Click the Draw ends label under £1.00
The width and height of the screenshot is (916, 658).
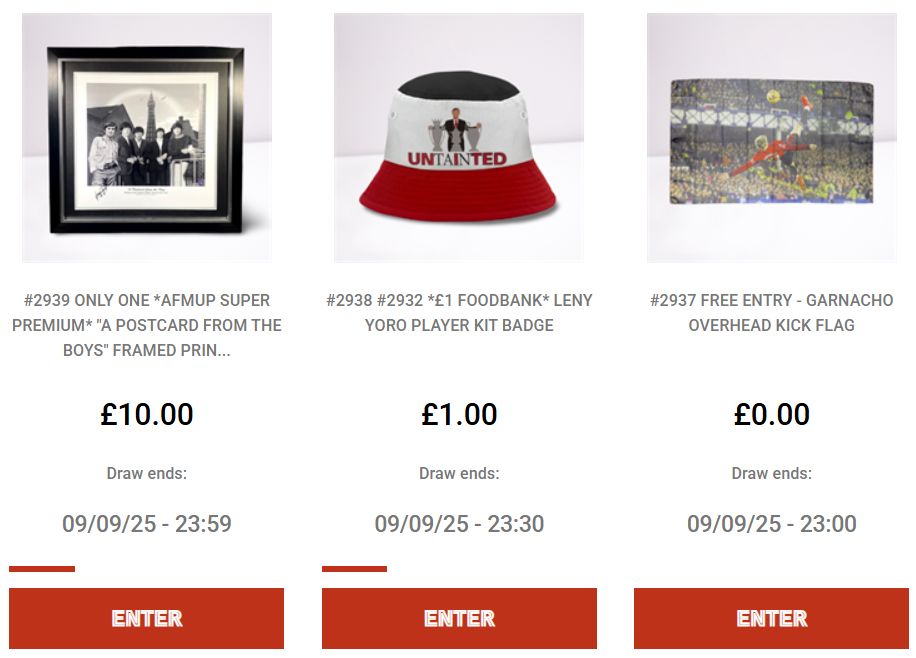[x=459, y=473]
